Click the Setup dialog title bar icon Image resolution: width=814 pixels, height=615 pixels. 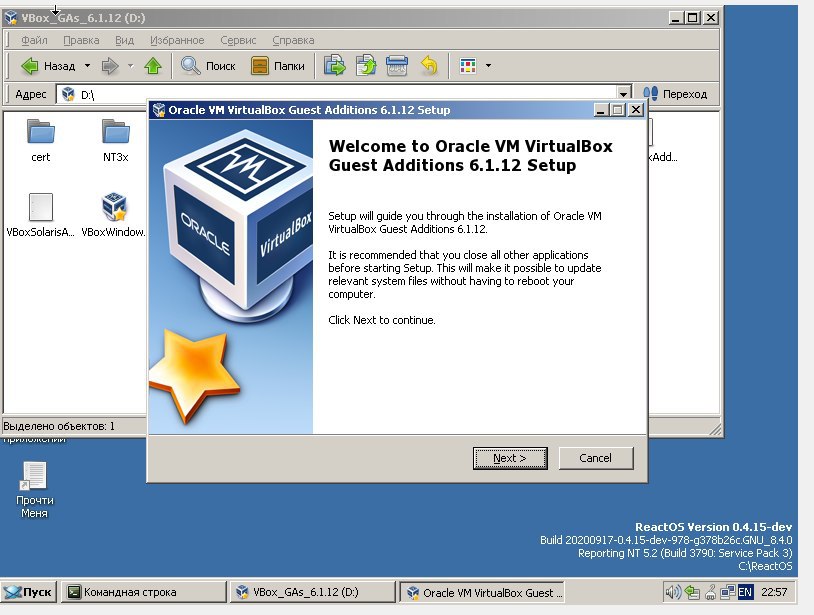coord(159,110)
